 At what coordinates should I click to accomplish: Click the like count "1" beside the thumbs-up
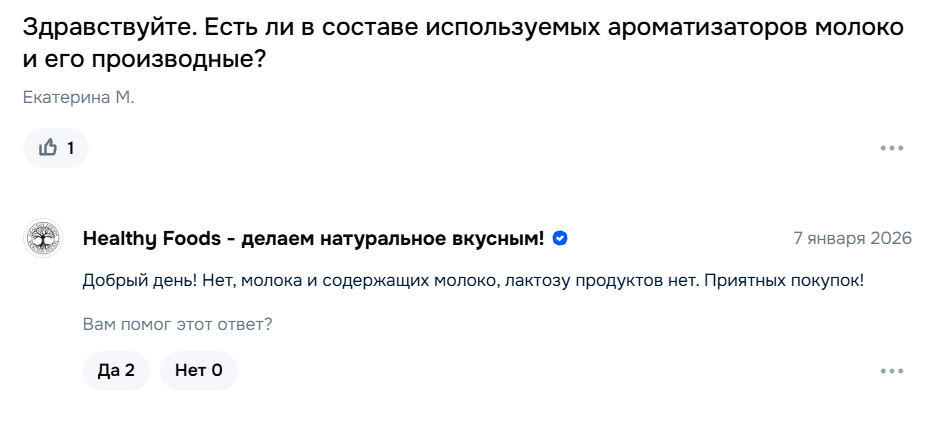click(70, 148)
